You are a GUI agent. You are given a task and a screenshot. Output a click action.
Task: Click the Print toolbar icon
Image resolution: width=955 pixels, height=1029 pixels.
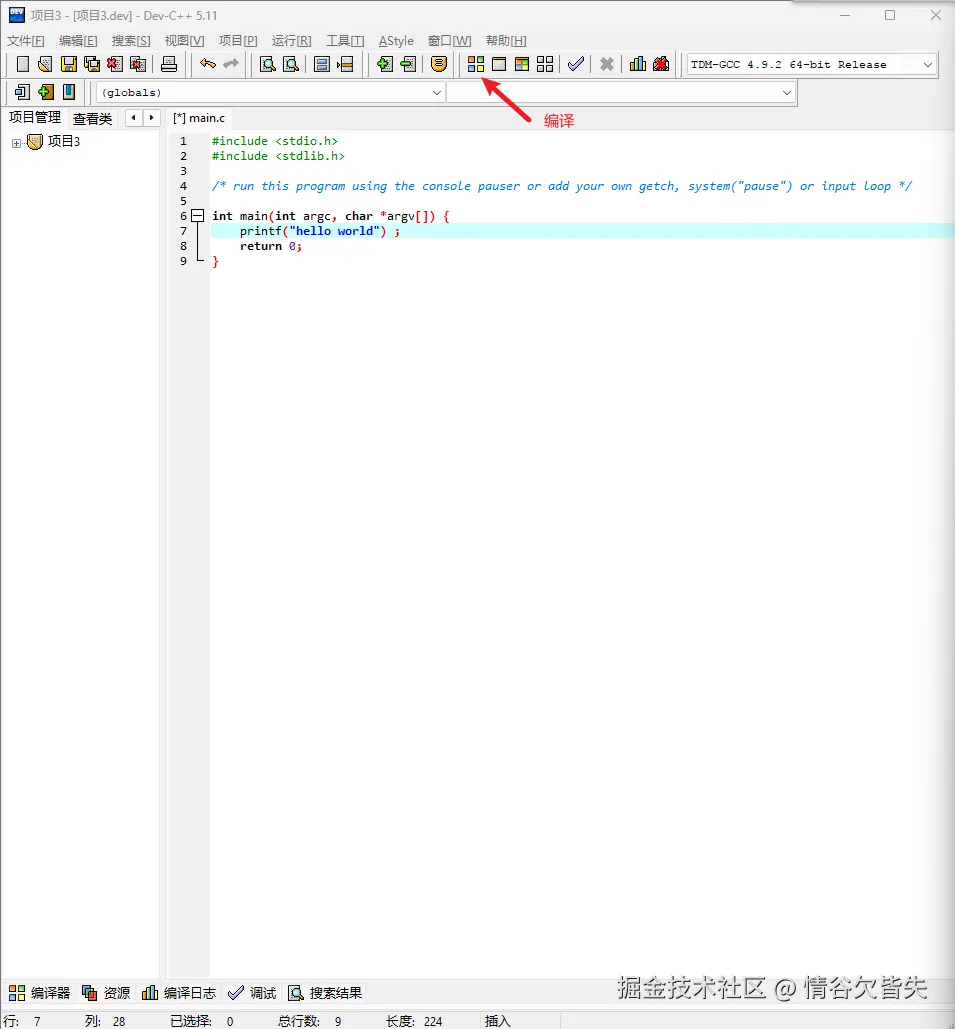pos(169,64)
